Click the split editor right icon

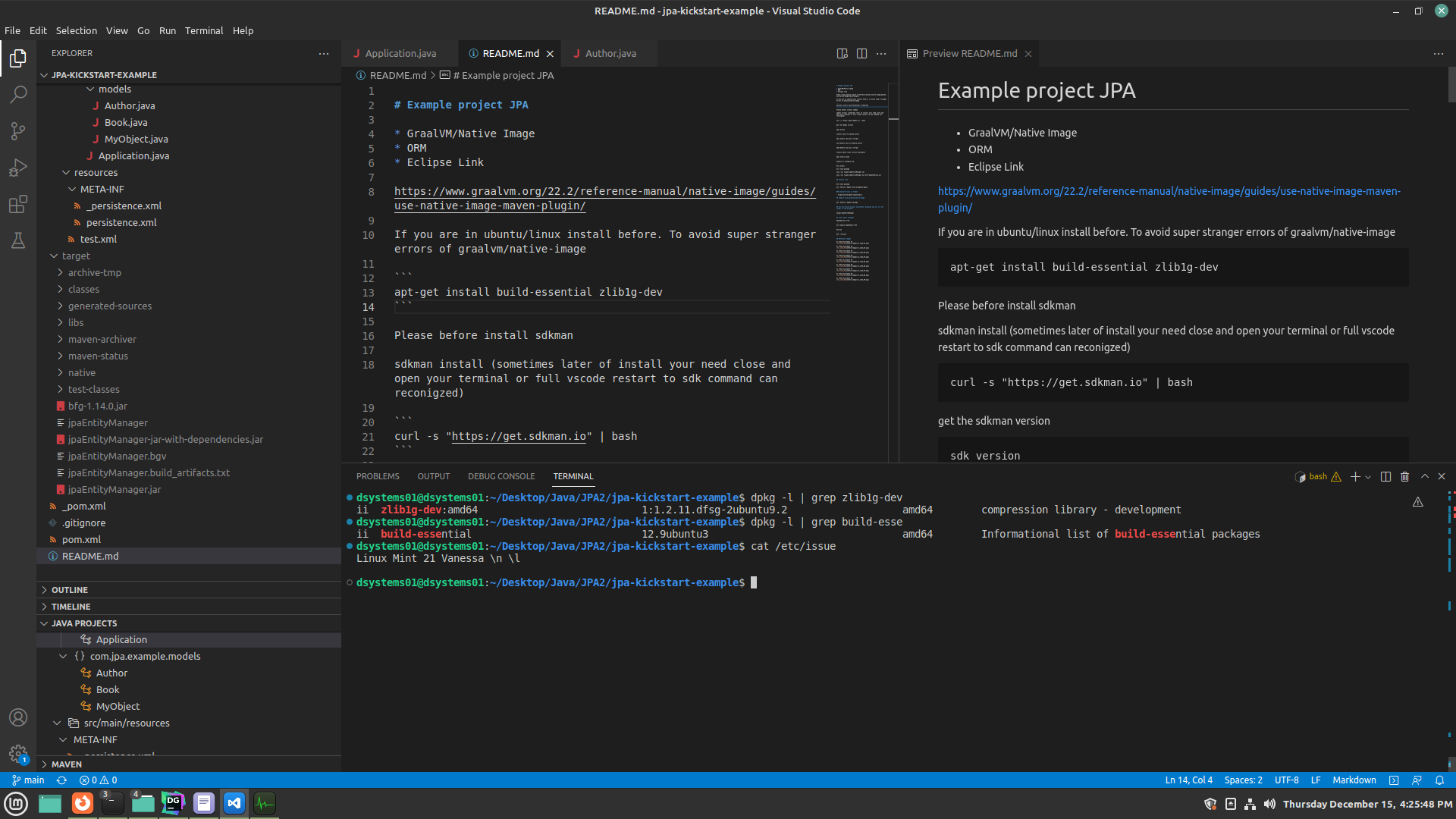pos(861,53)
